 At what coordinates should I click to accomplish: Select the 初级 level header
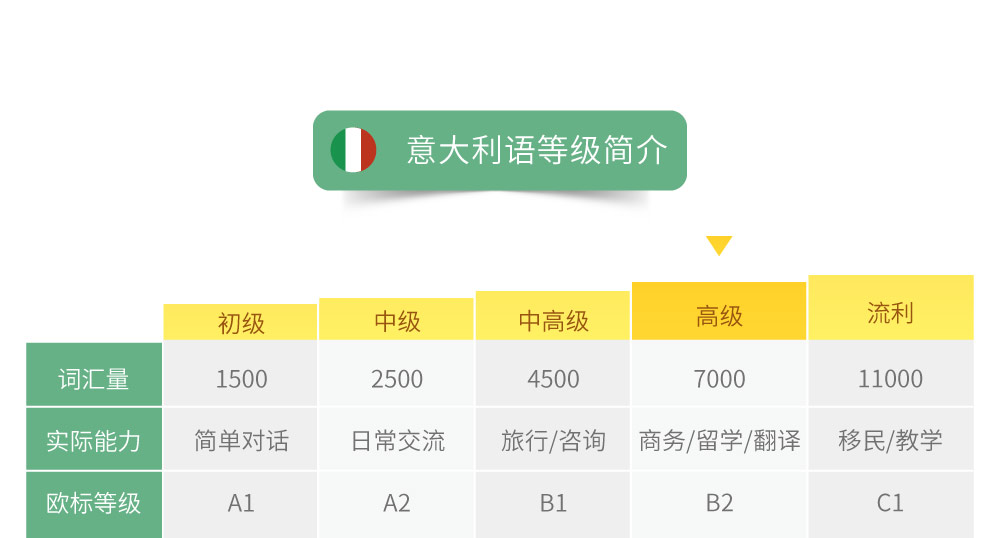tap(240, 323)
